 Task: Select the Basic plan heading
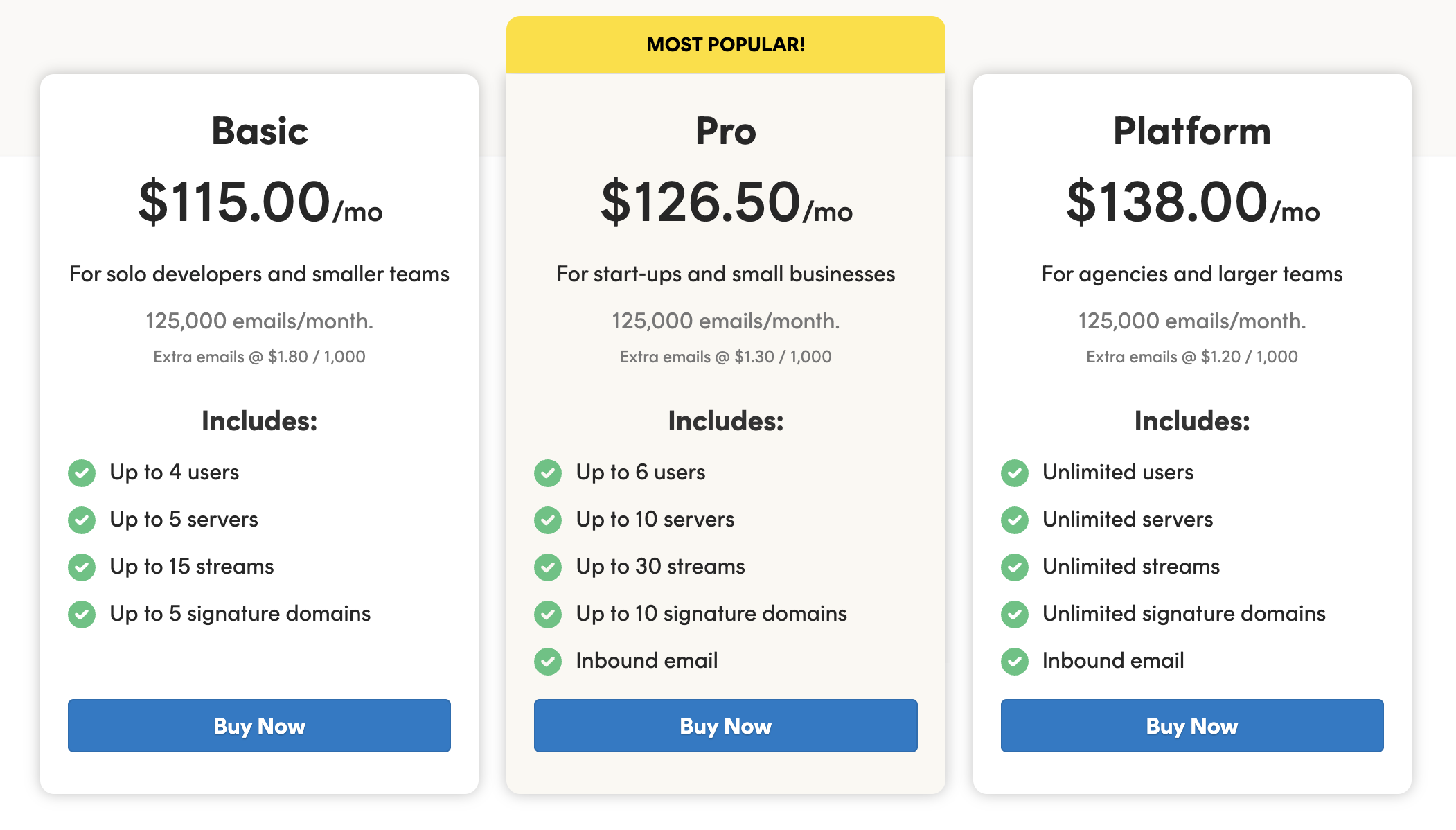point(260,131)
